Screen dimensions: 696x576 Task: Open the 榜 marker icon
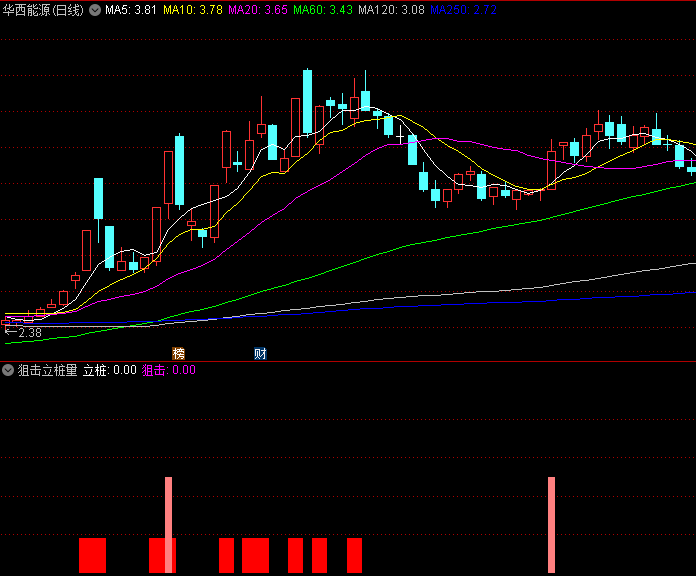(x=178, y=354)
